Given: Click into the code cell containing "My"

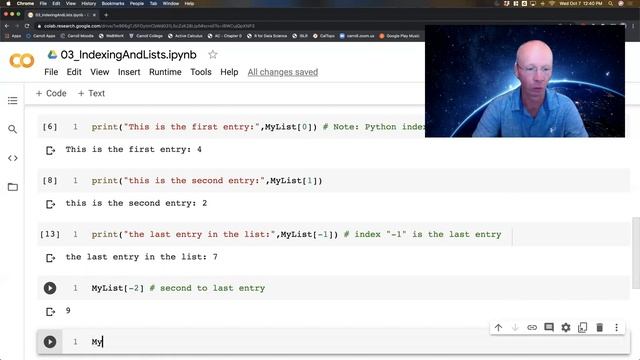Looking at the screenshot, I should 346,342.
